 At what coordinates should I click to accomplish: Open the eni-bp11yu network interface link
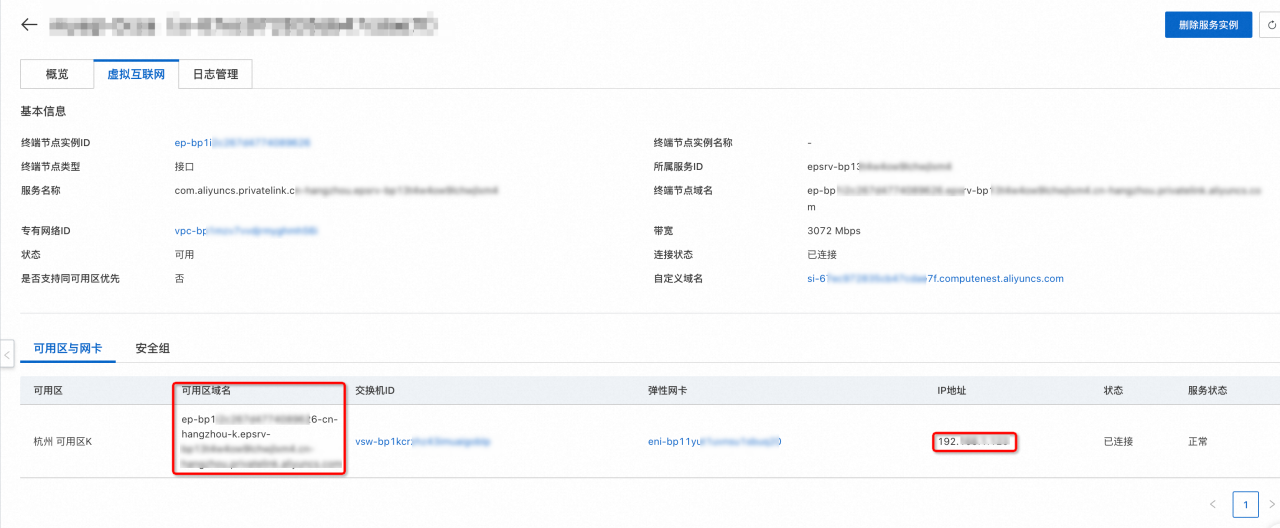(x=713, y=441)
